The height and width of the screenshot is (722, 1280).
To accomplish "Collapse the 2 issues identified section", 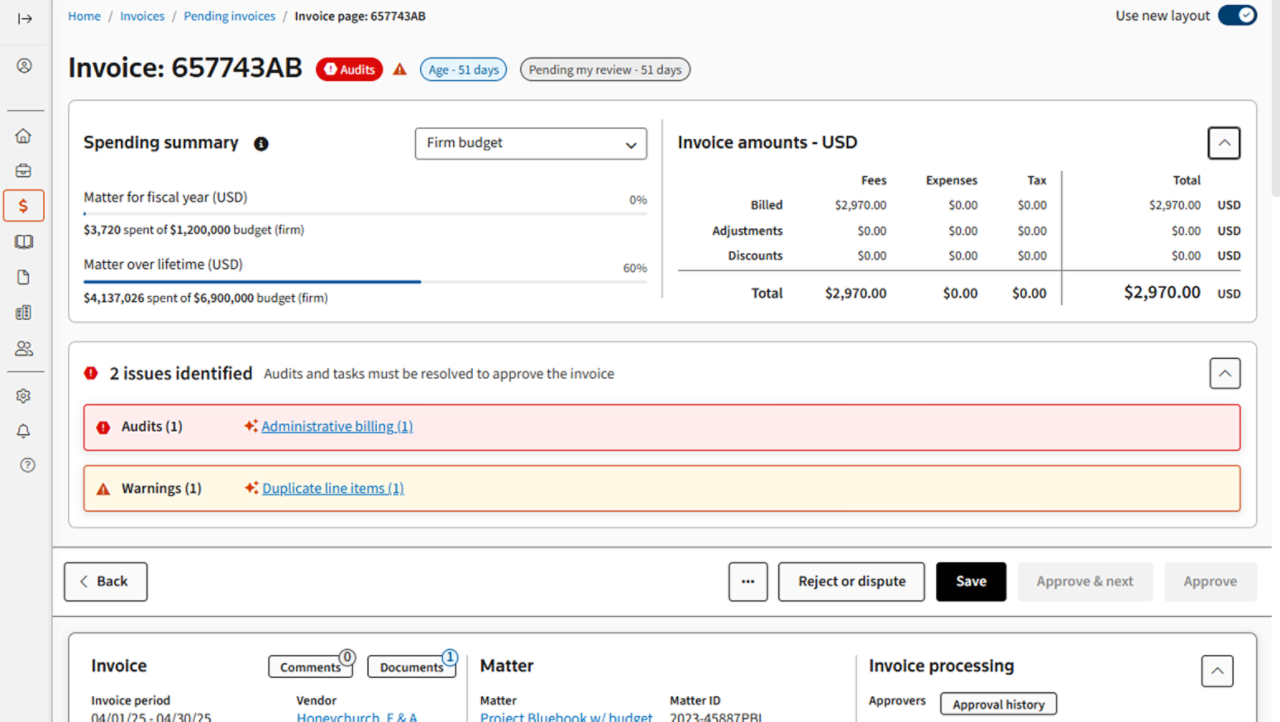I will pyautogui.click(x=1224, y=373).
